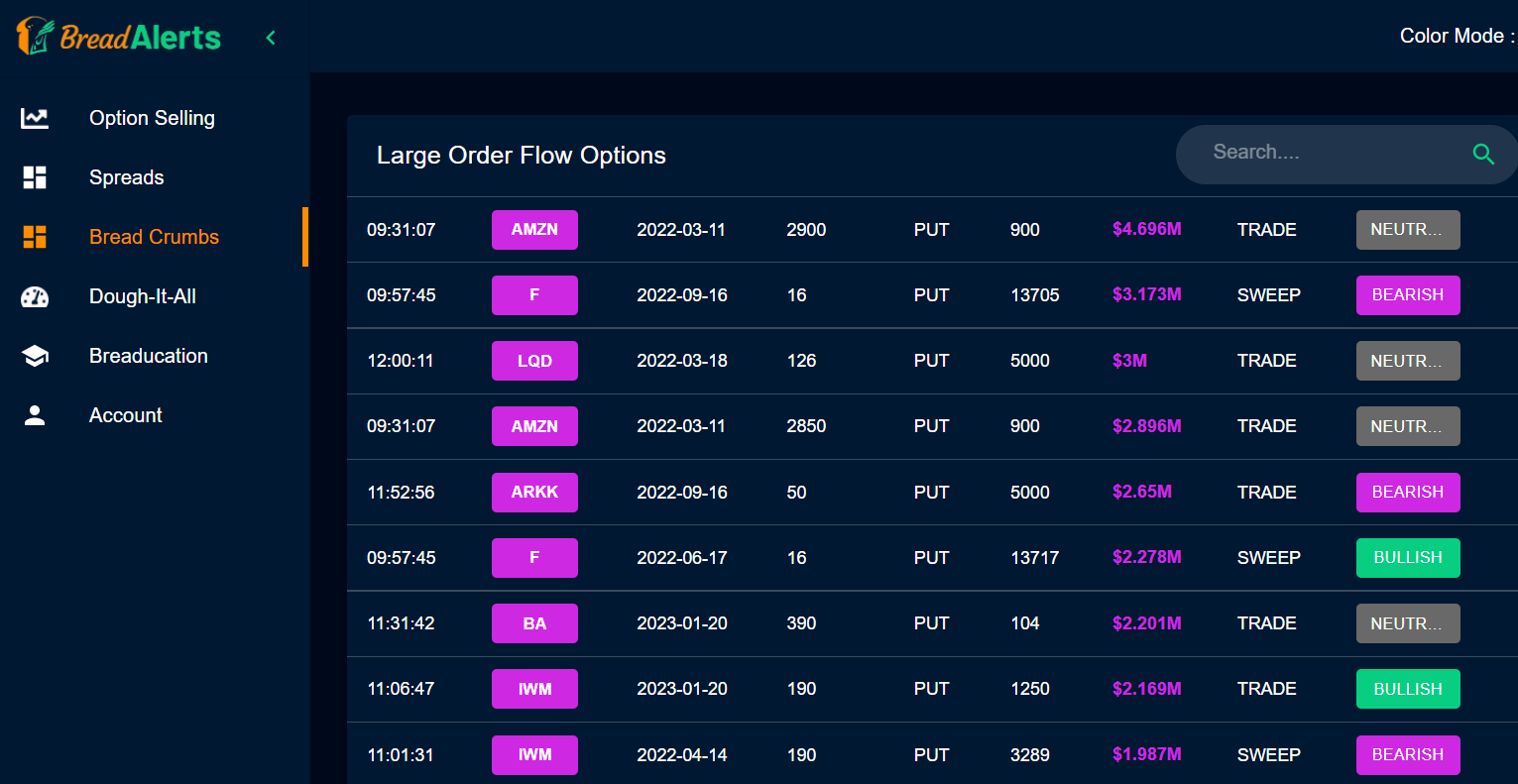This screenshot has width=1518, height=784.
Task: Click NEUTR... tag in LQD row
Action: pos(1408,361)
